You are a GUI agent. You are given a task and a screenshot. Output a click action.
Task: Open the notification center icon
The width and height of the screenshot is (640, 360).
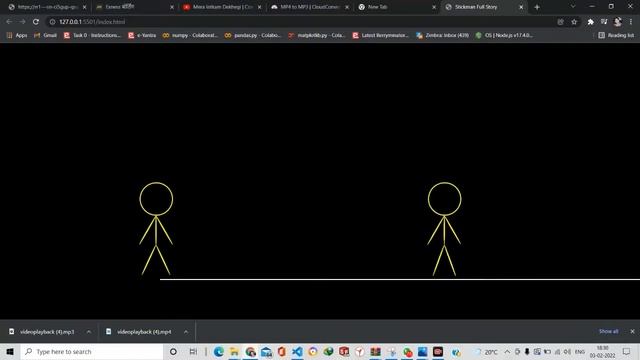click(x=627, y=351)
